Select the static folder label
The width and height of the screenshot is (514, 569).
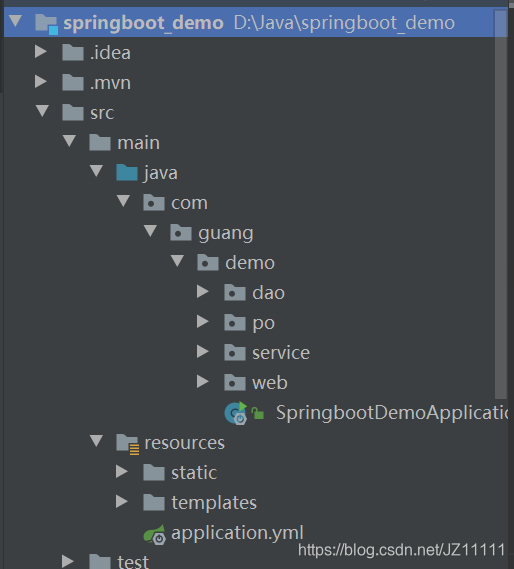click(194, 473)
